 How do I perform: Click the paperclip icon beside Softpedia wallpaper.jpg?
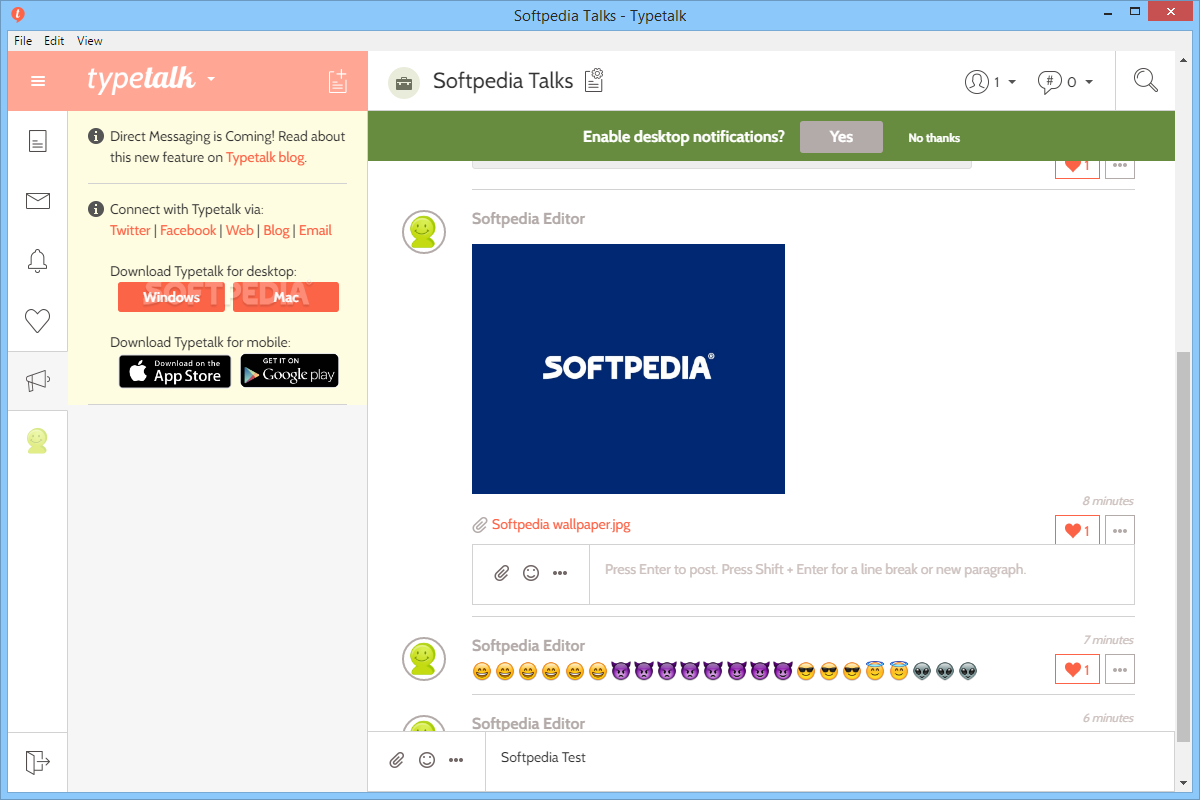(480, 525)
